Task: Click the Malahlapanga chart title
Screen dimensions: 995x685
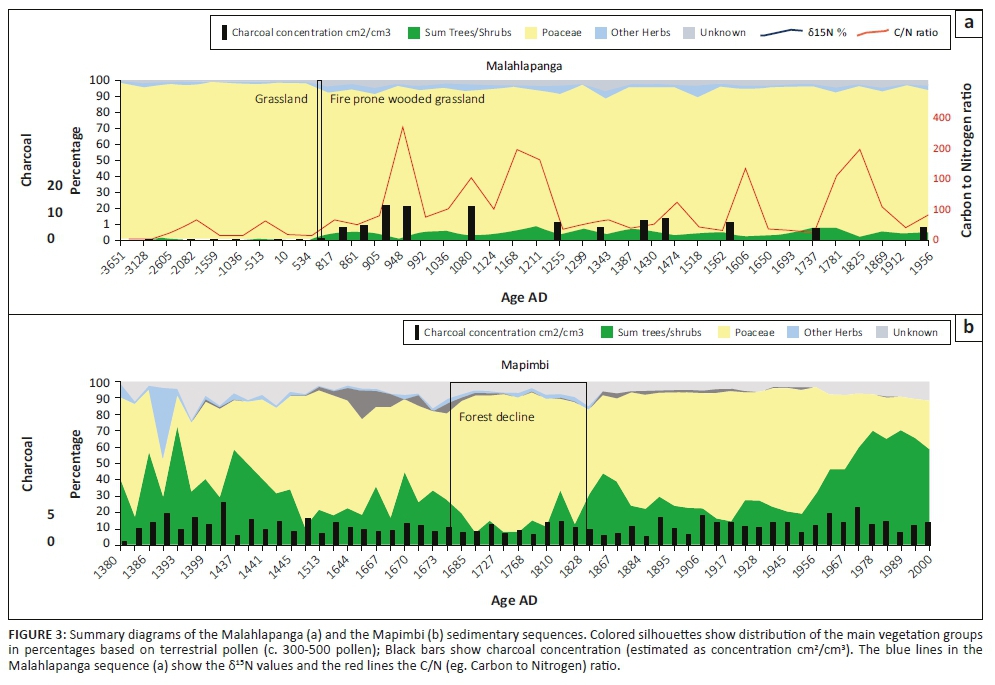Action: click(x=523, y=68)
